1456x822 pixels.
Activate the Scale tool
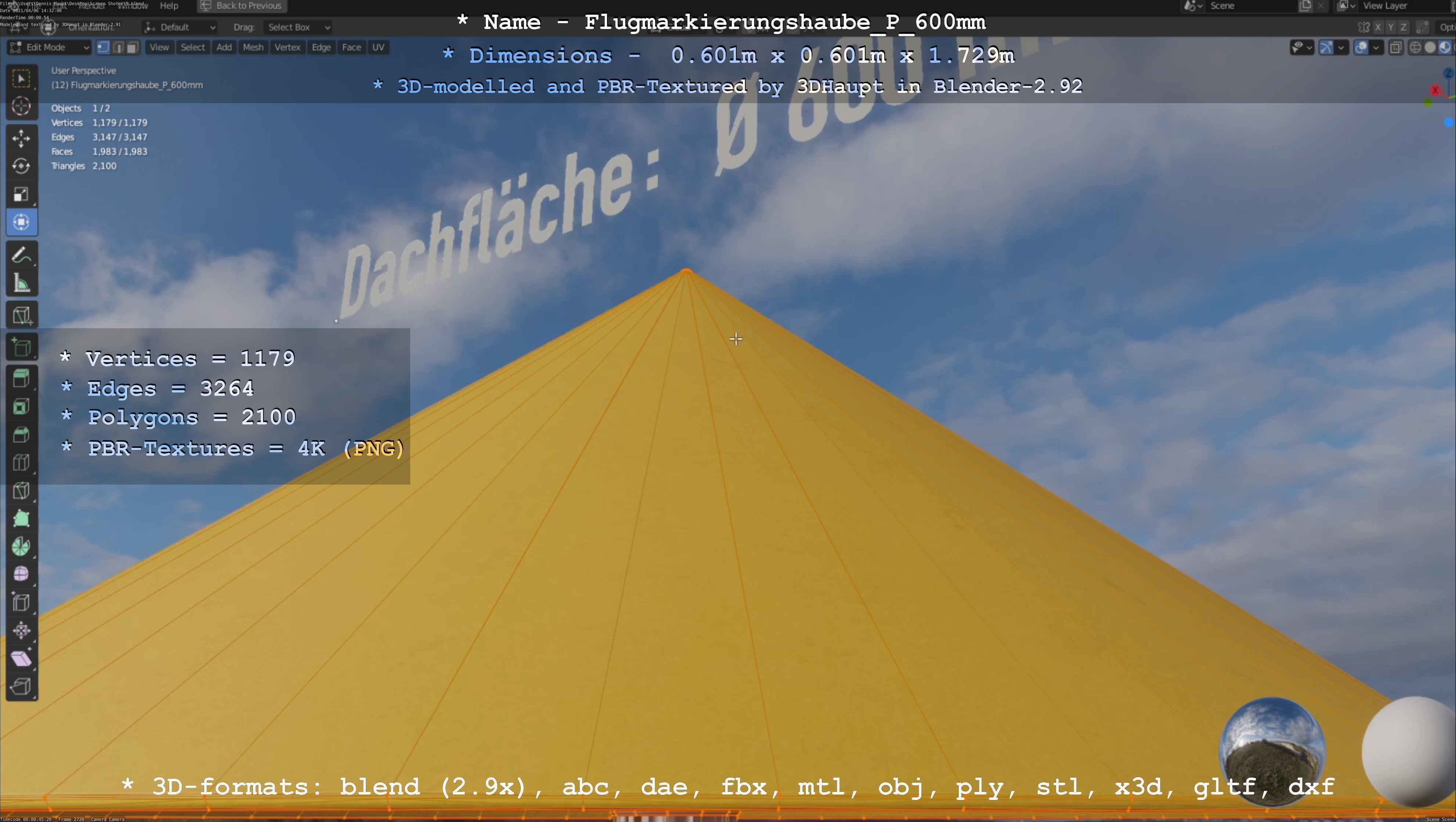pyautogui.click(x=21, y=194)
